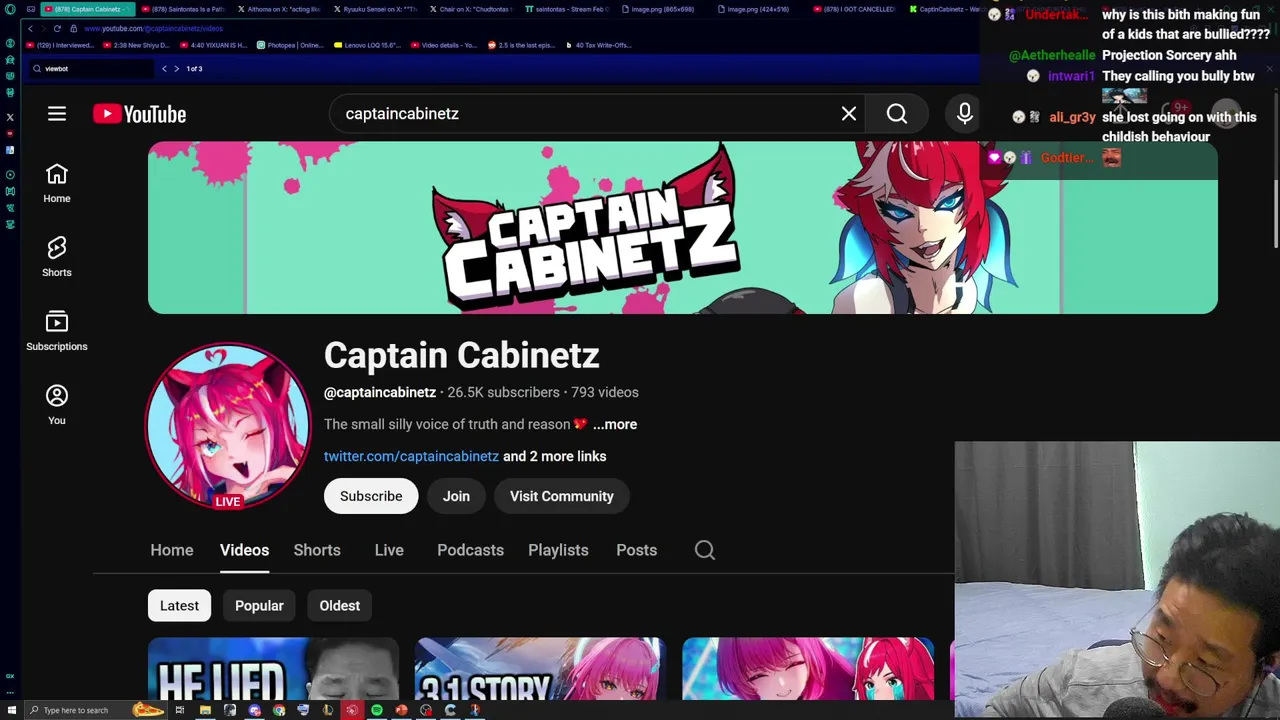
Task: Open Shorts in the left sidebar
Action: click(57, 257)
